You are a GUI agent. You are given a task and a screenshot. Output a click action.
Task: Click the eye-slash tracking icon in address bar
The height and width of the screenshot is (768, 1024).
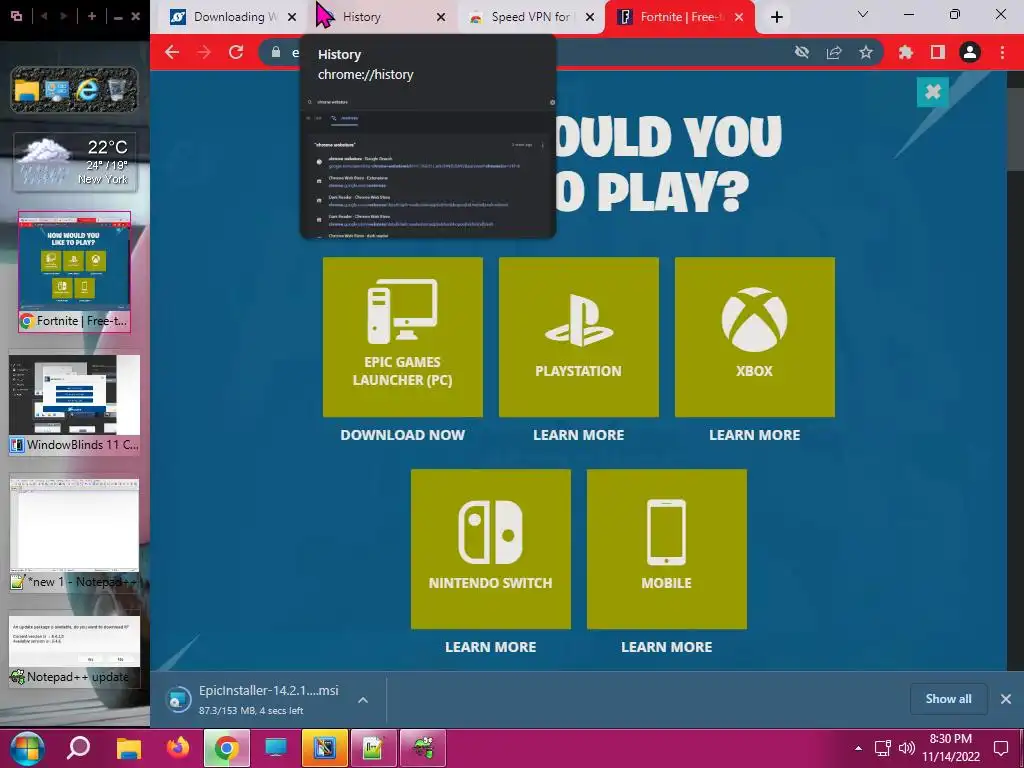point(802,52)
